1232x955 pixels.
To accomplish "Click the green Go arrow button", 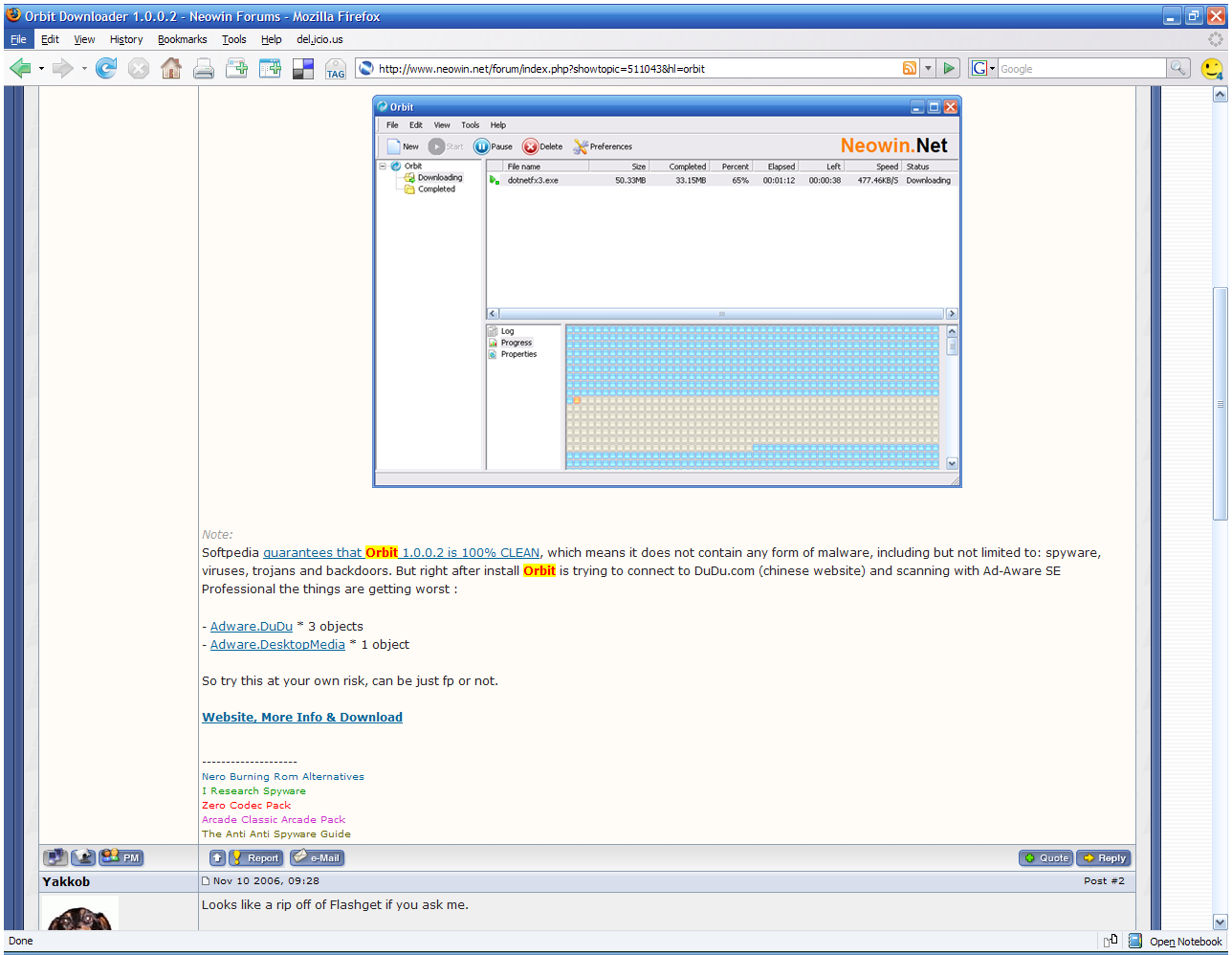I will 949,69.
